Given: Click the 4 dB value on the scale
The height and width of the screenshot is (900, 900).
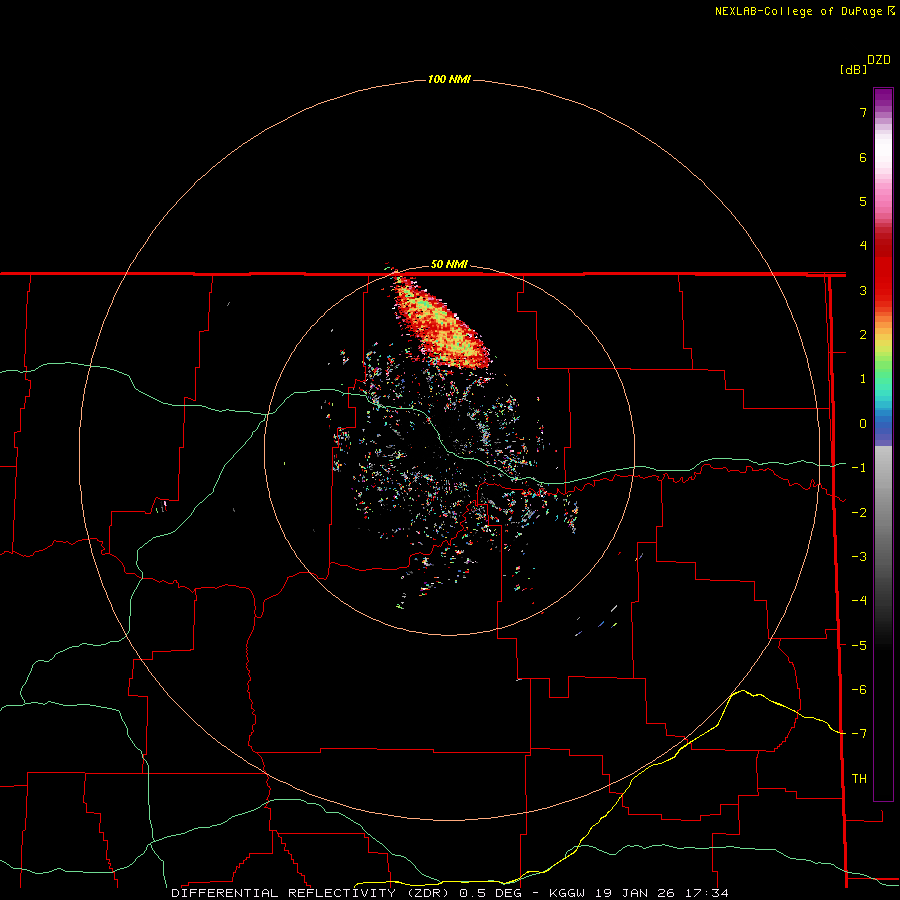Looking at the screenshot, I should point(863,246).
